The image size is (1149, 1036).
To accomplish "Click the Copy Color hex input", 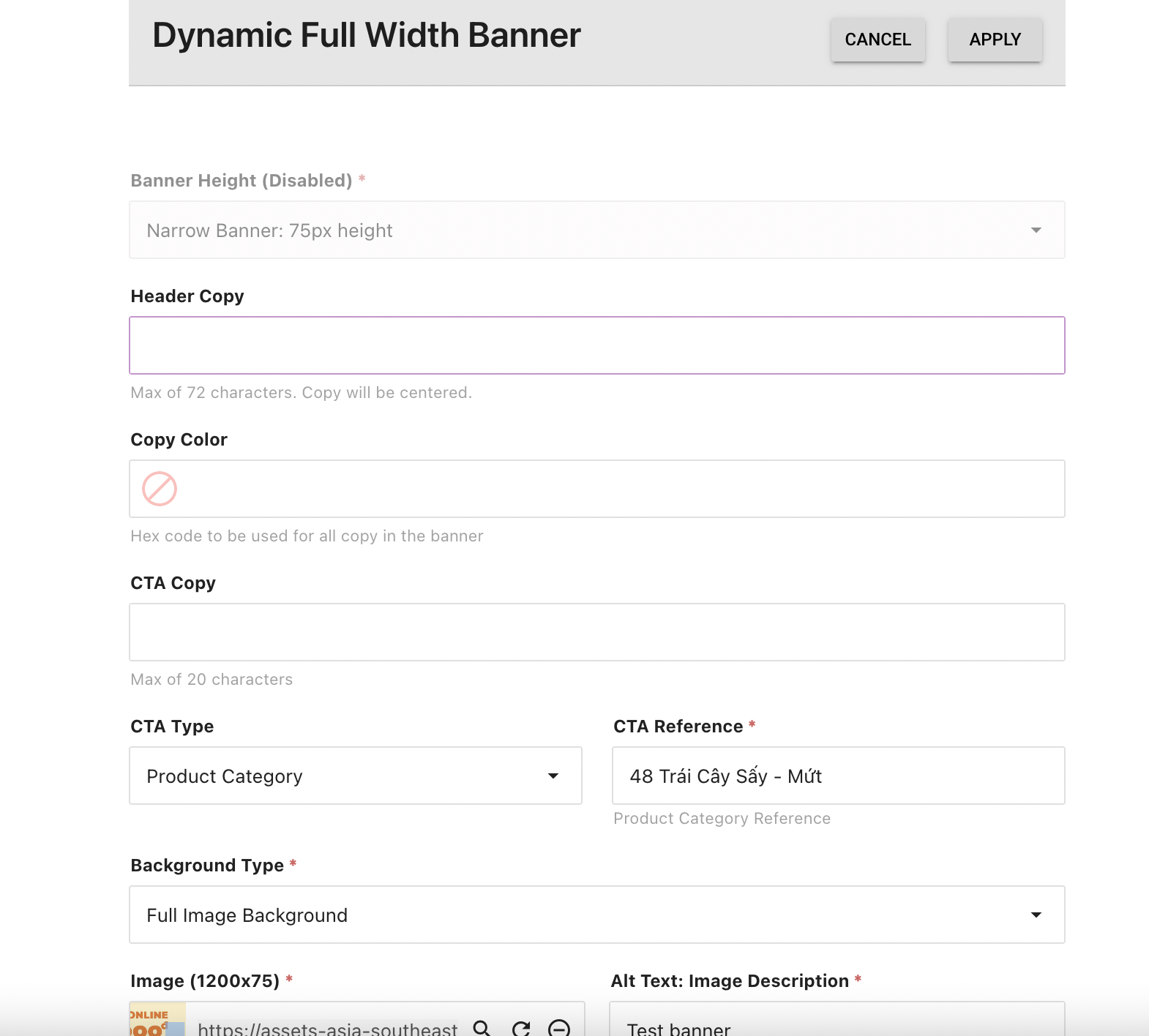I will click(x=618, y=489).
